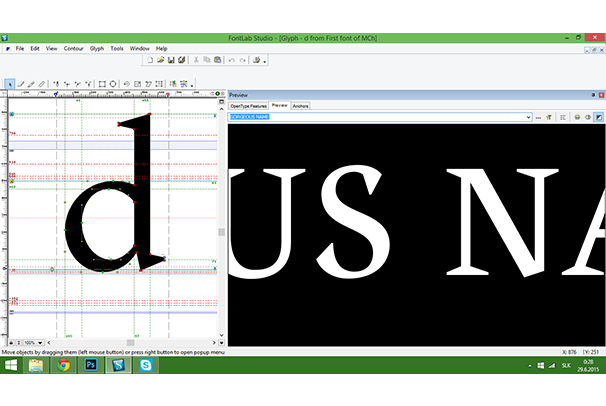This screenshot has height=406, width=606.
Task: Open the preview text dropdown arrow
Action: tap(527, 117)
